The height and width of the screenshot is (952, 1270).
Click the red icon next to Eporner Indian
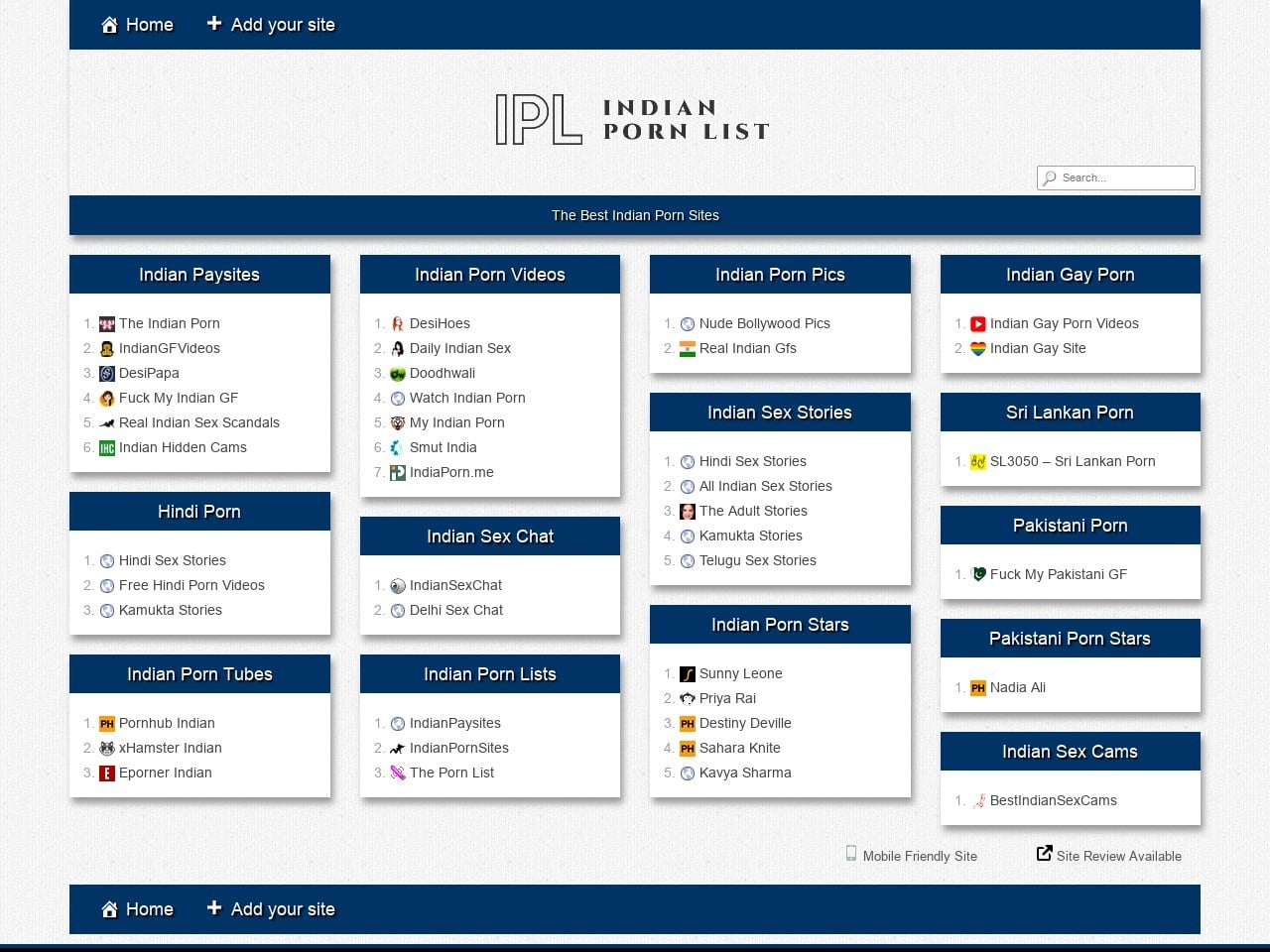pos(107,773)
